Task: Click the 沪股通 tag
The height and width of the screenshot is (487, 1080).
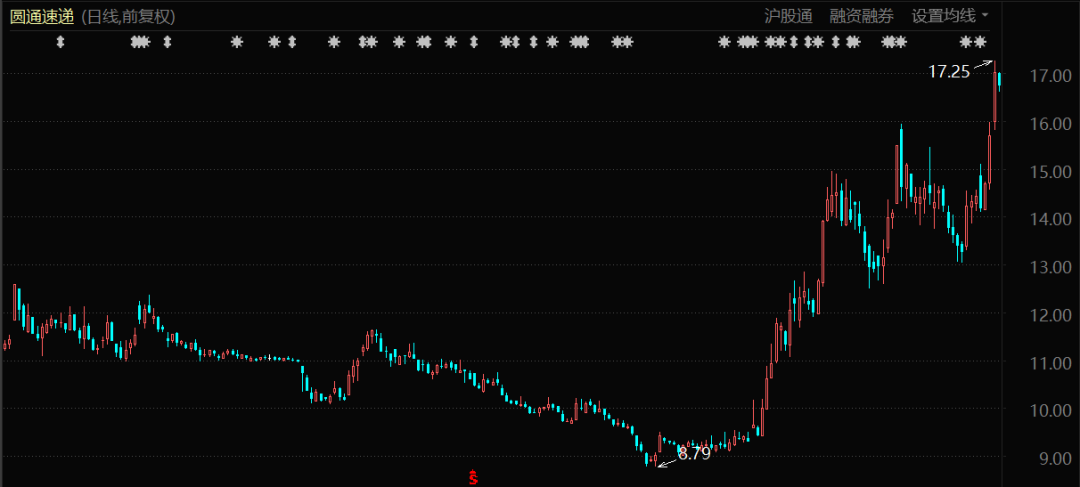Action: coord(788,16)
